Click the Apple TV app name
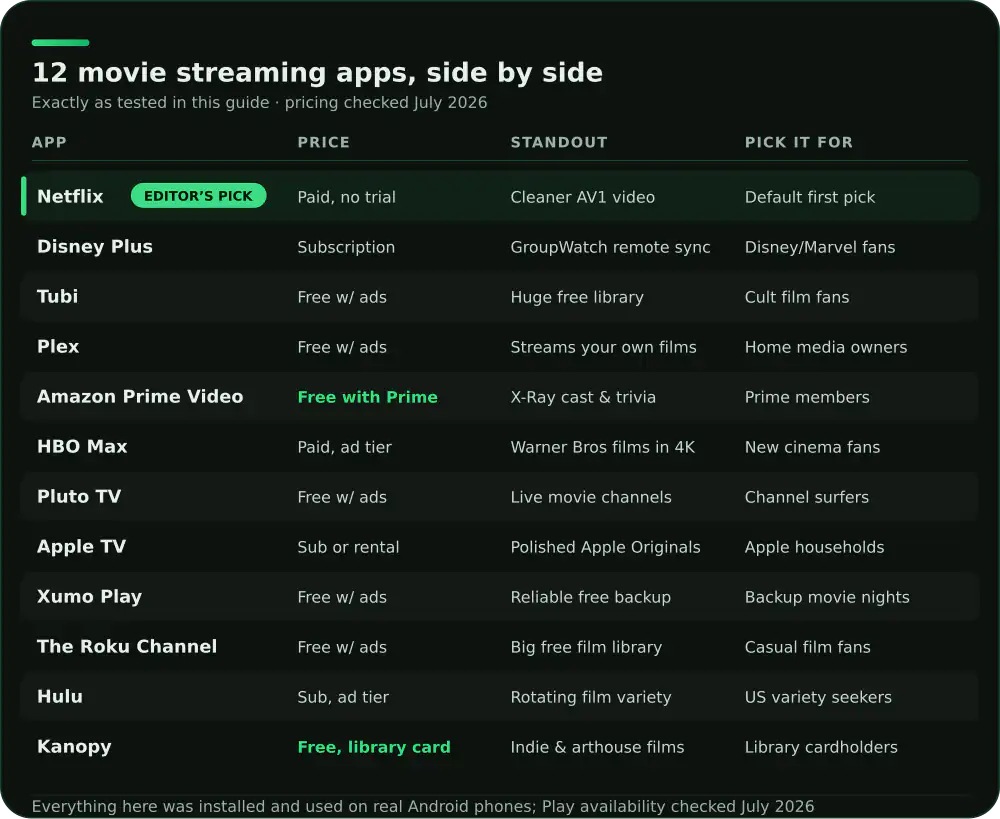1000x819 pixels. (82, 547)
